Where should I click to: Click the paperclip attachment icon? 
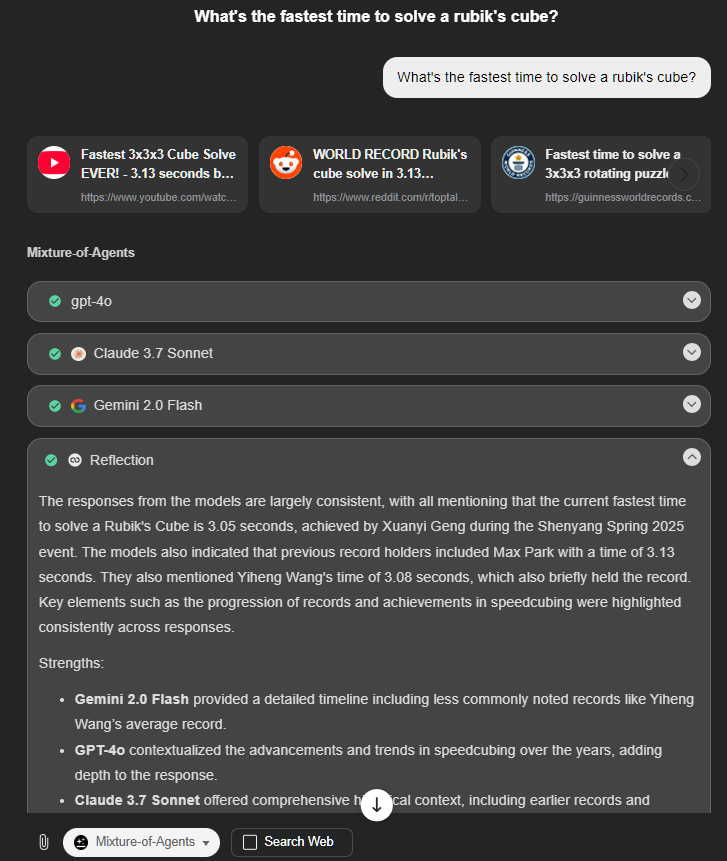[41, 842]
